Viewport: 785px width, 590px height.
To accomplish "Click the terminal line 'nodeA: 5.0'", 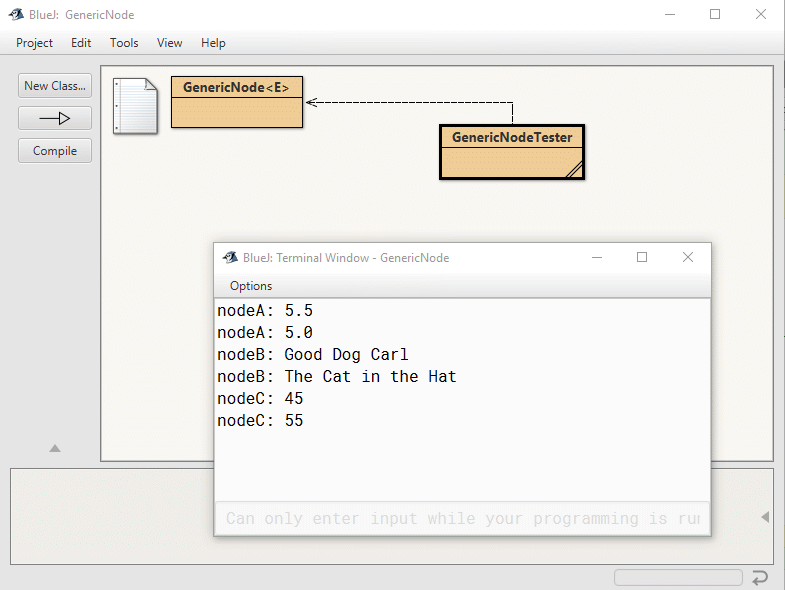I will click(265, 333).
